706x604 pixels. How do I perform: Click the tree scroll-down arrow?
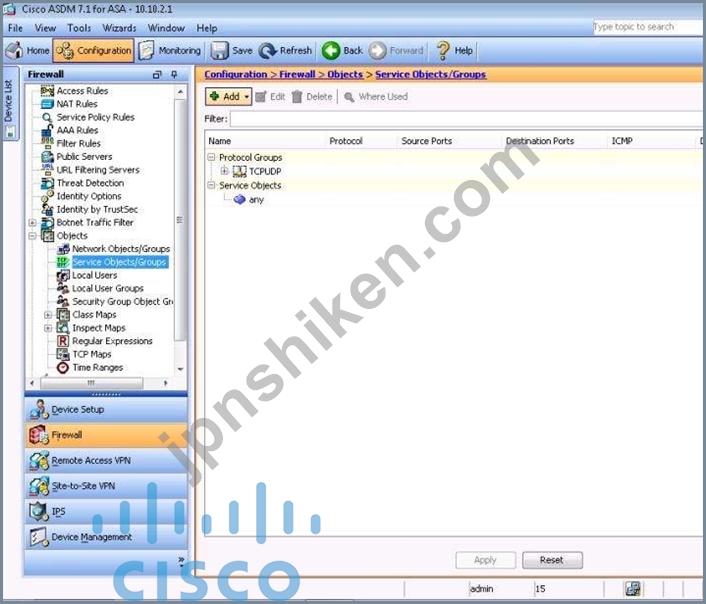tap(180, 368)
